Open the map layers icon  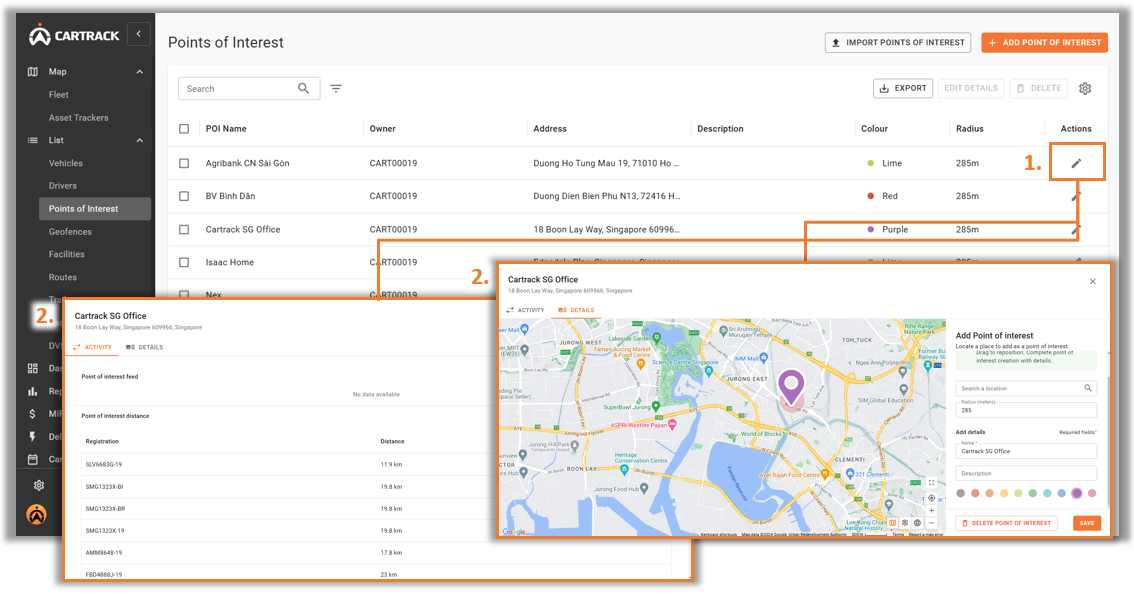point(905,522)
